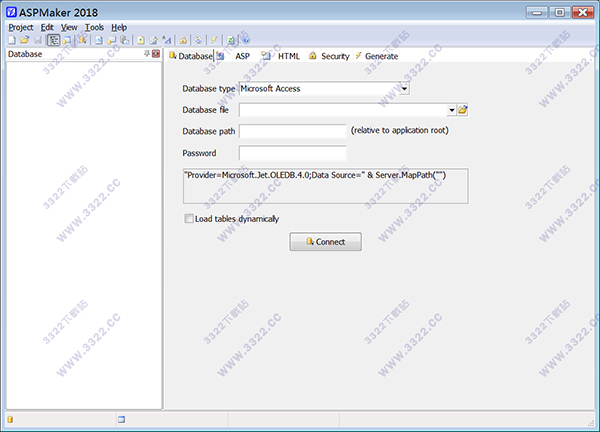600x432 pixels.
Task: Click the page with pencil toolbar icon
Action: [x=154, y=40]
